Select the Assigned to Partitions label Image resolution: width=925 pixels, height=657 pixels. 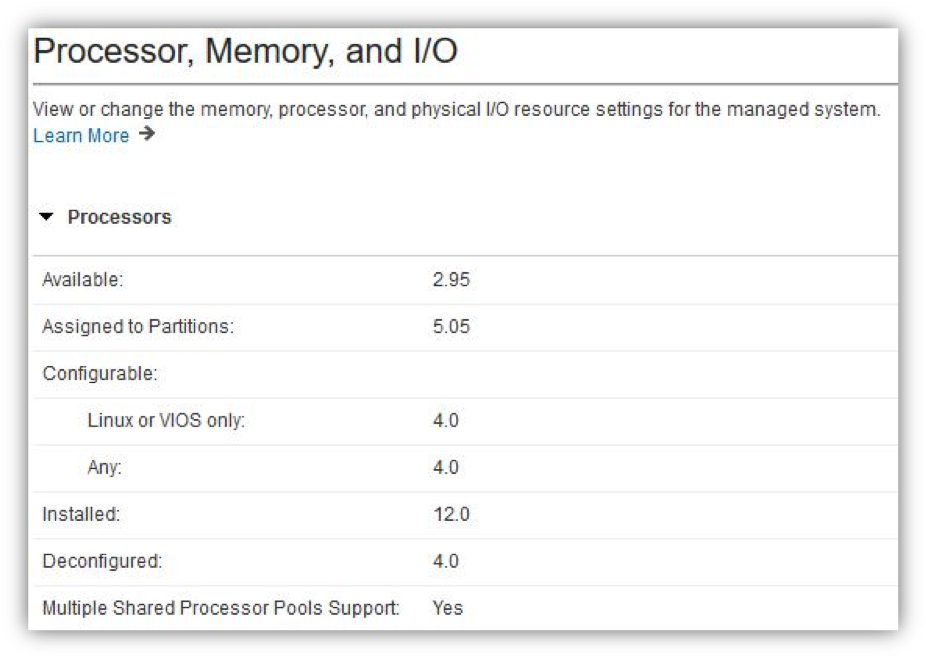(x=138, y=326)
